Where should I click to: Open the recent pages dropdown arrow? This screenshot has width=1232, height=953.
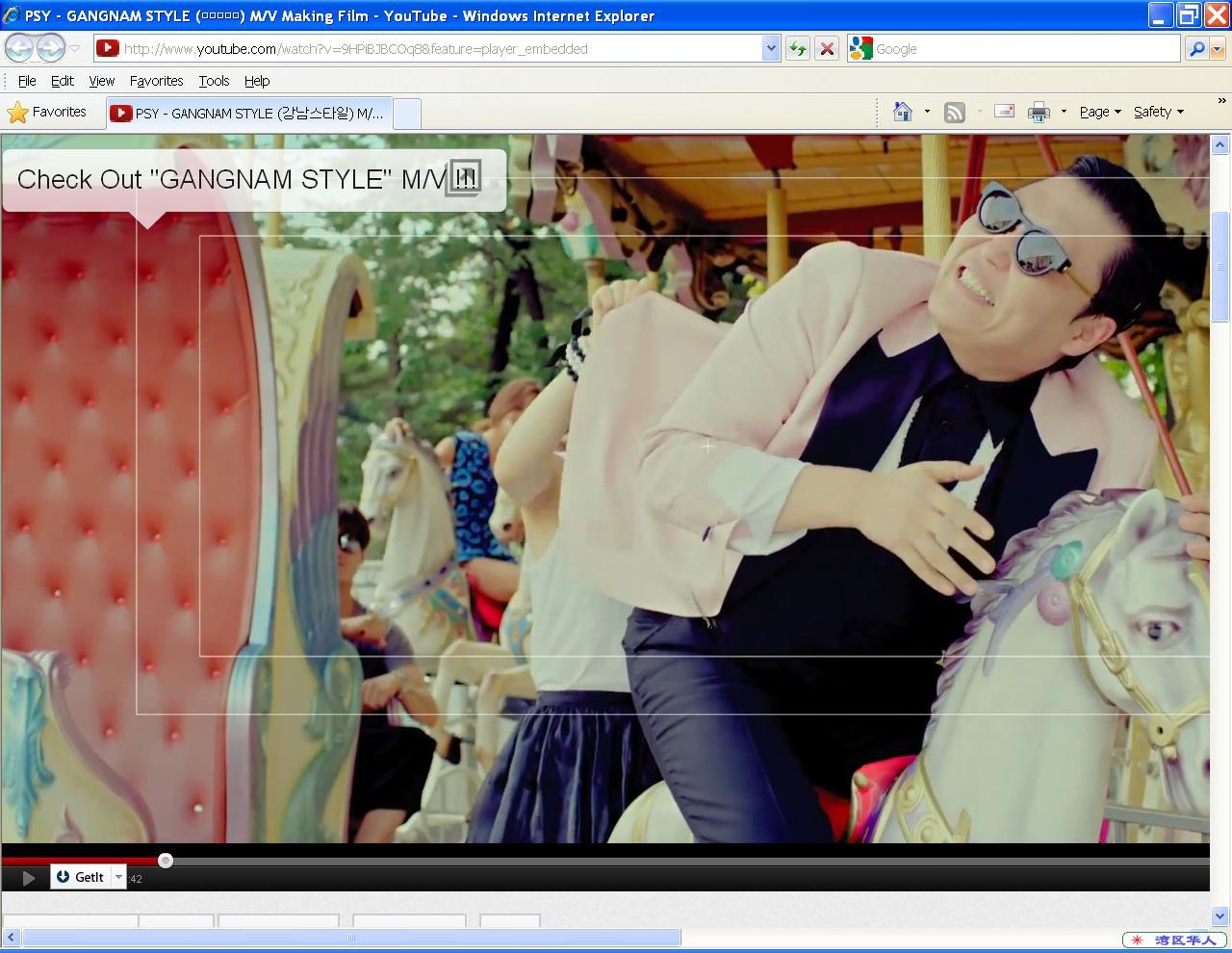pos(75,48)
